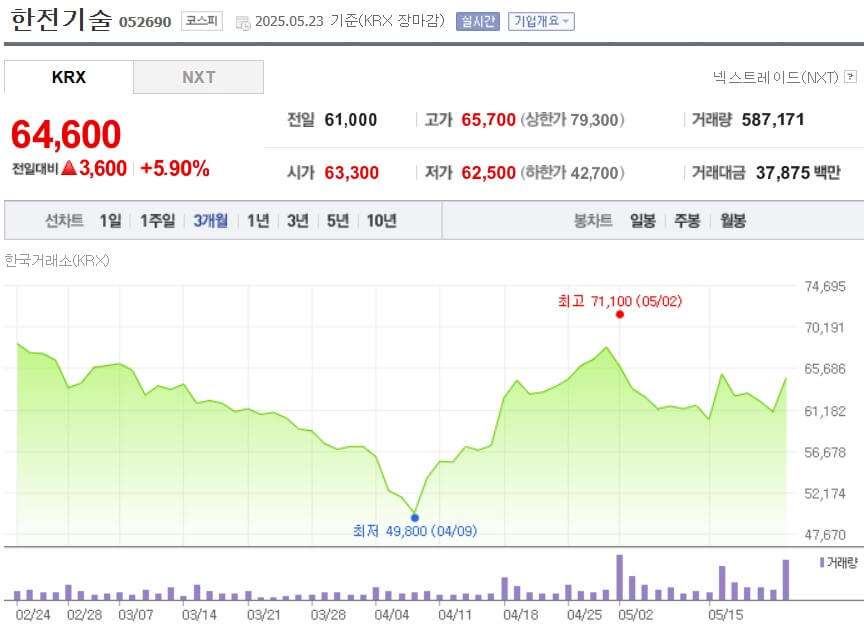Click the 47,670 price axis label
The width and height of the screenshot is (864, 628).
[x=825, y=535]
